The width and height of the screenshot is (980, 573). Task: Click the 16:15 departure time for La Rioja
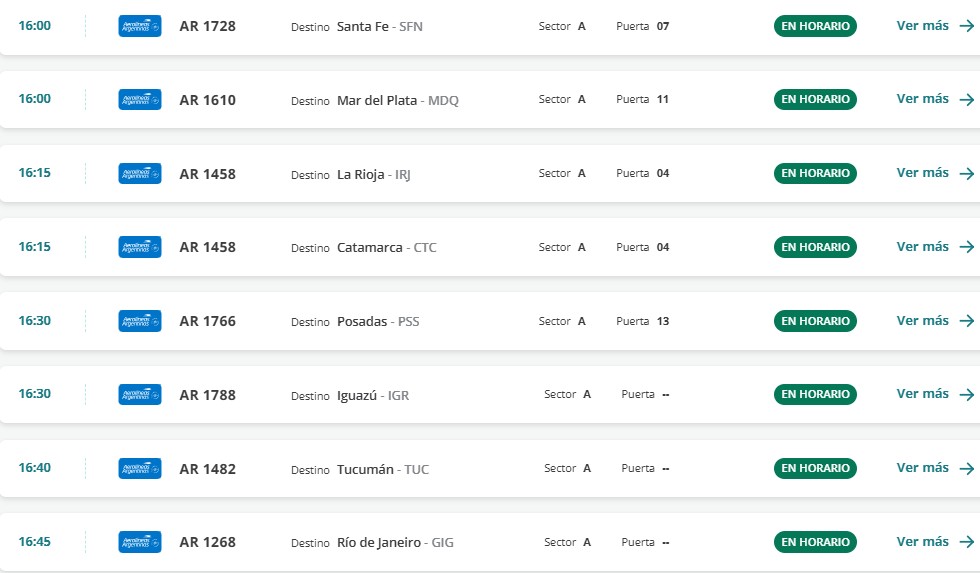[35, 173]
